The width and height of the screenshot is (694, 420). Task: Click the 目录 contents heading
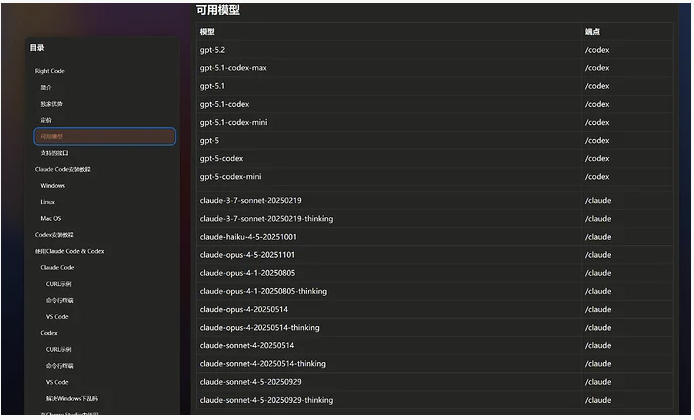click(x=37, y=47)
